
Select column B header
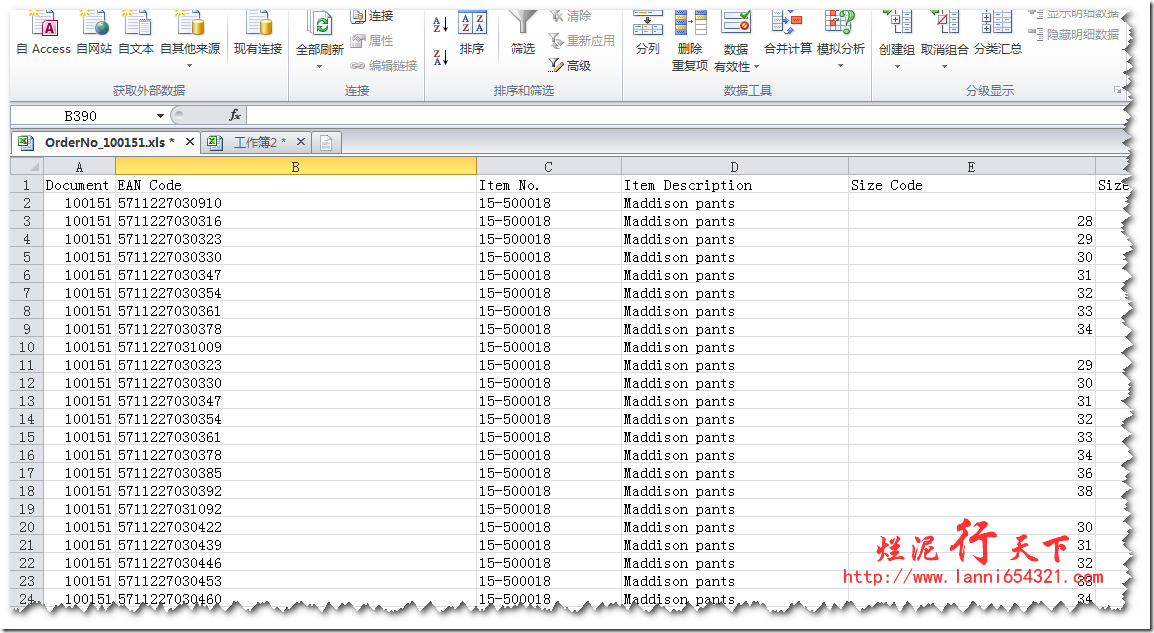coord(295,167)
